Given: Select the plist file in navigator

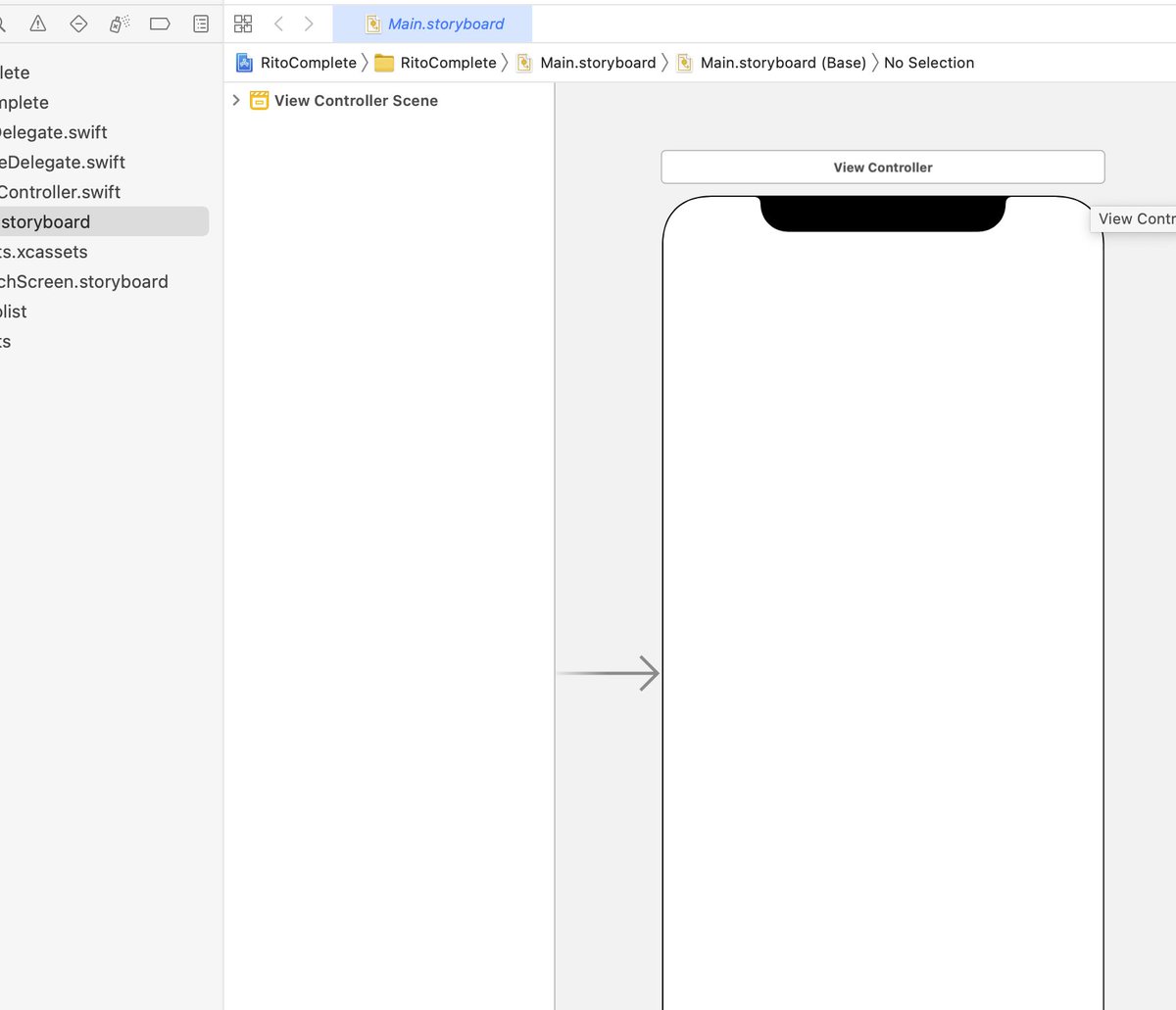Looking at the screenshot, I should [14, 312].
